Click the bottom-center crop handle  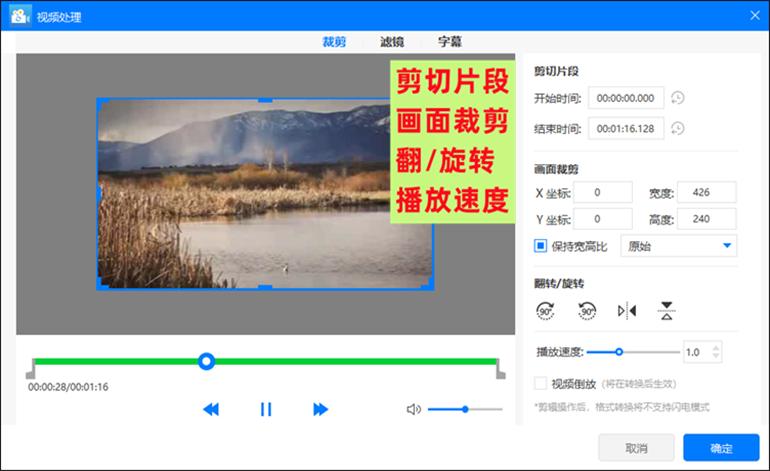[265, 287]
